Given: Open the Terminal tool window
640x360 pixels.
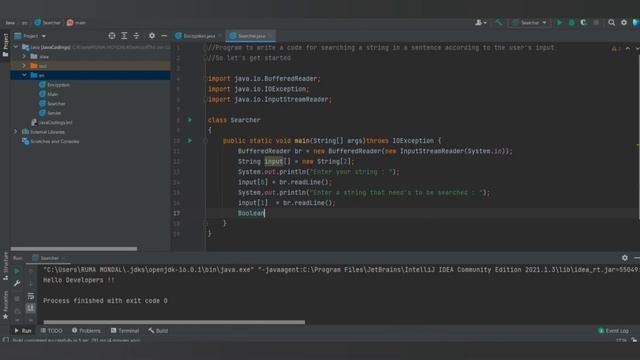Looking at the screenshot, I should (125, 331).
